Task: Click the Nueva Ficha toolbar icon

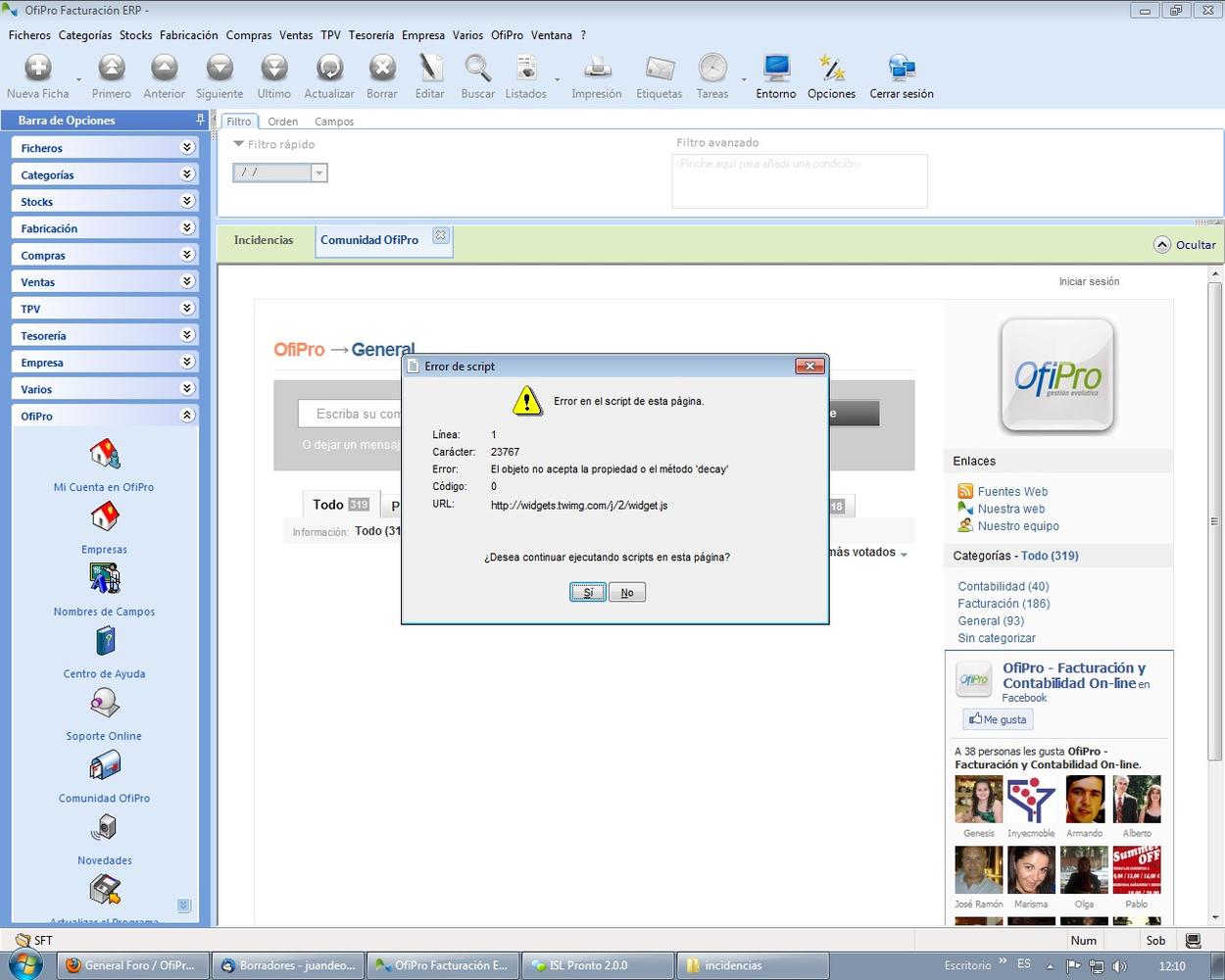Action: click(38, 68)
